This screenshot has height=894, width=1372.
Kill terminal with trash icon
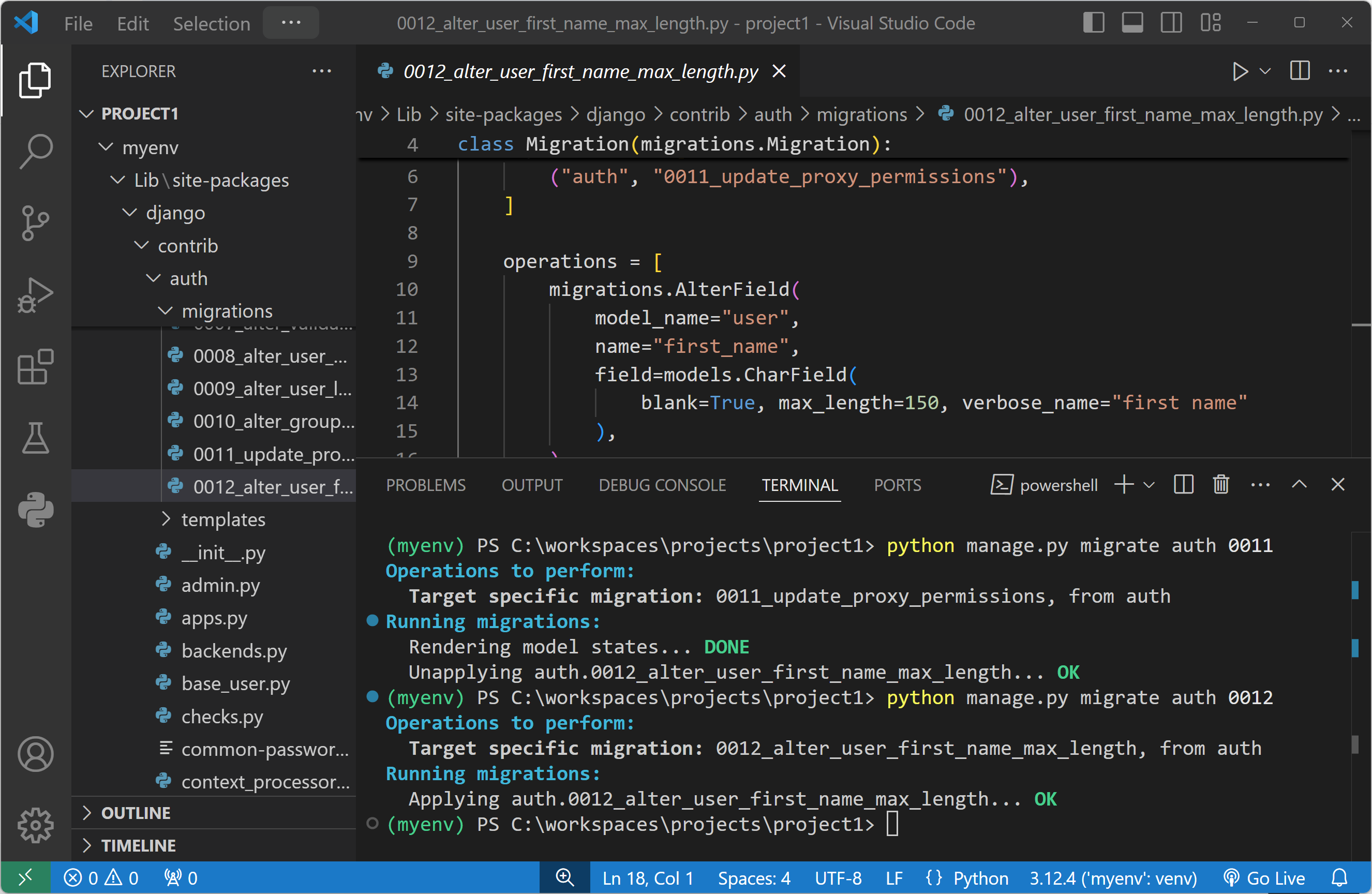1220,485
